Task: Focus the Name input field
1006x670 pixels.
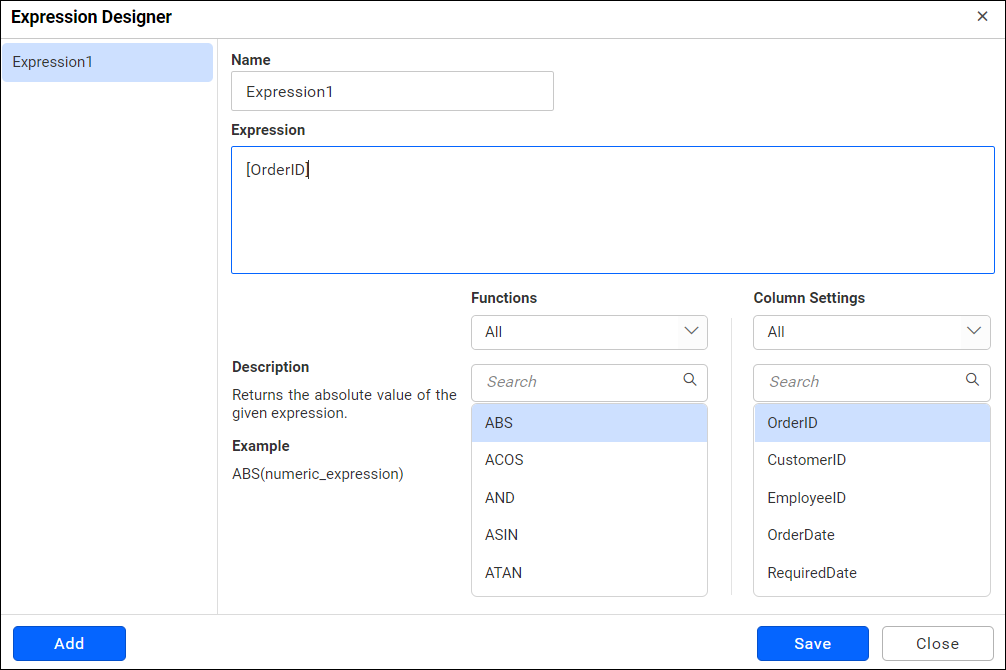Action: [392, 91]
